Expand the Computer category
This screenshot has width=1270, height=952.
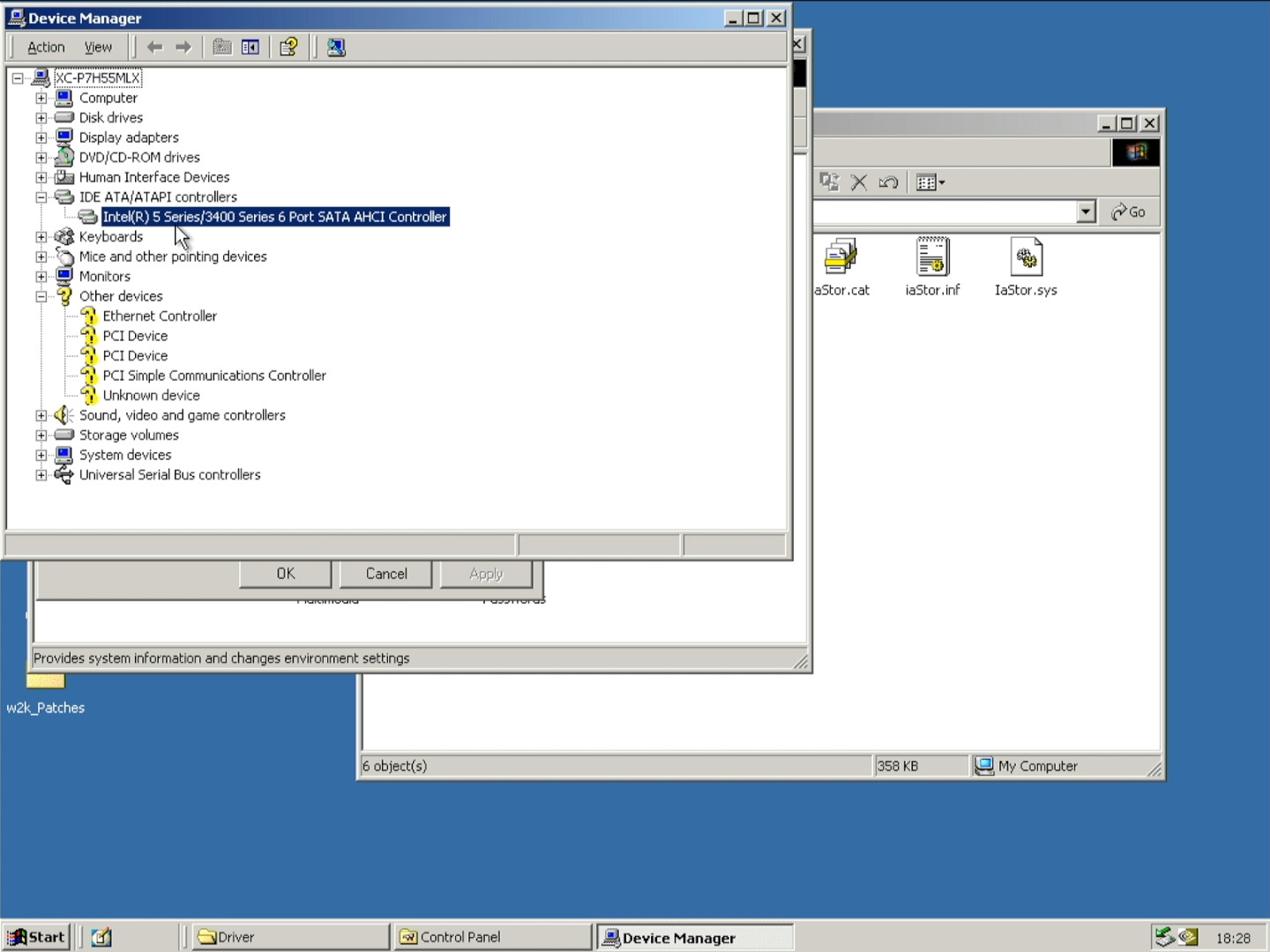tap(41, 98)
